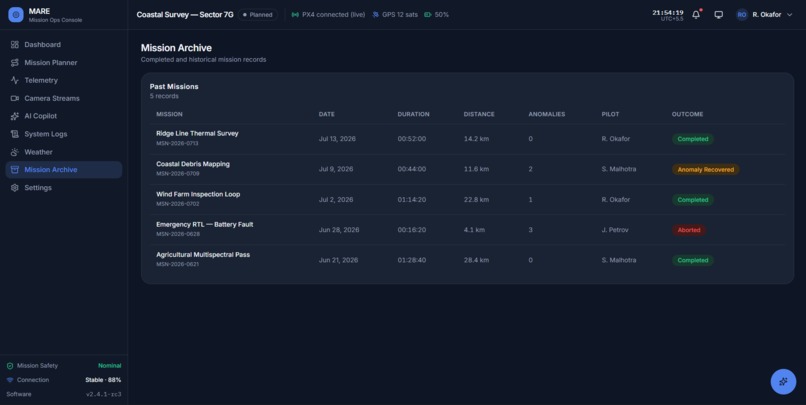The image size is (806, 405).
Task: Click the System Logs scroll icon
Action: tap(14, 134)
